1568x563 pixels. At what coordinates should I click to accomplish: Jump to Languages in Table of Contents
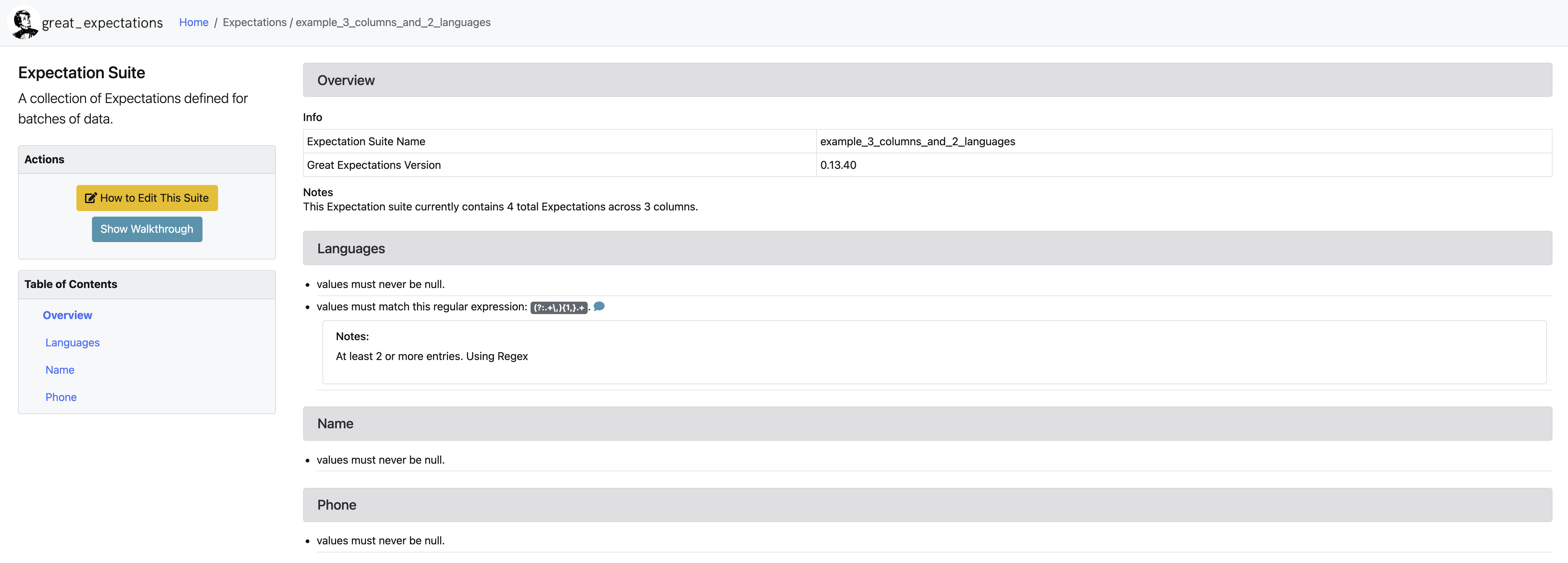coord(72,342)
